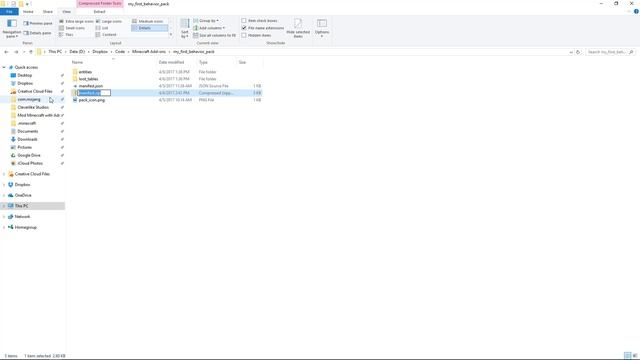Toggle the Preview pane
Screen dimensions: 640x360
[x=38, y=23]
